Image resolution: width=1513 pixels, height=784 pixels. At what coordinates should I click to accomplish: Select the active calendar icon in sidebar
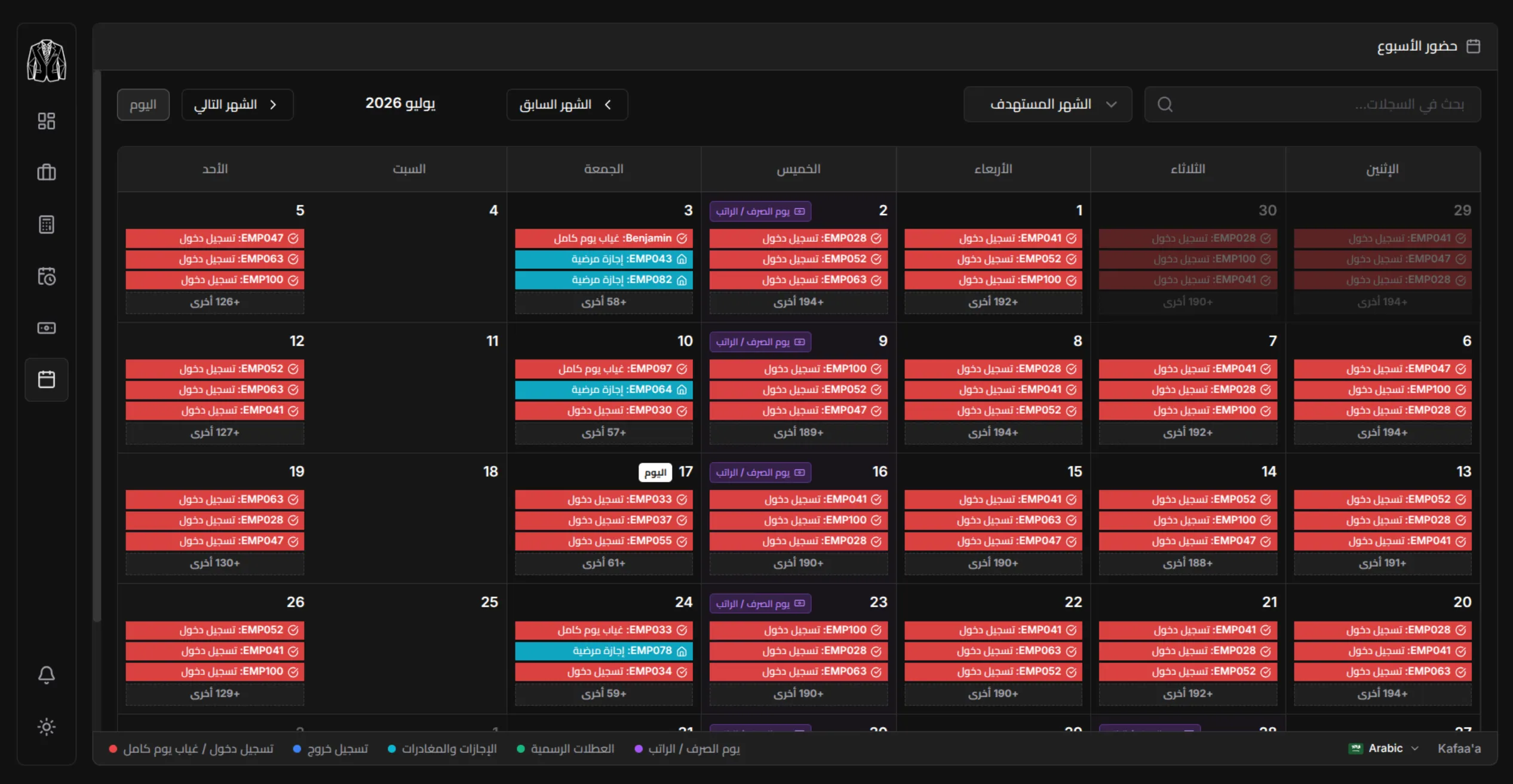click(x=47, y=380)
